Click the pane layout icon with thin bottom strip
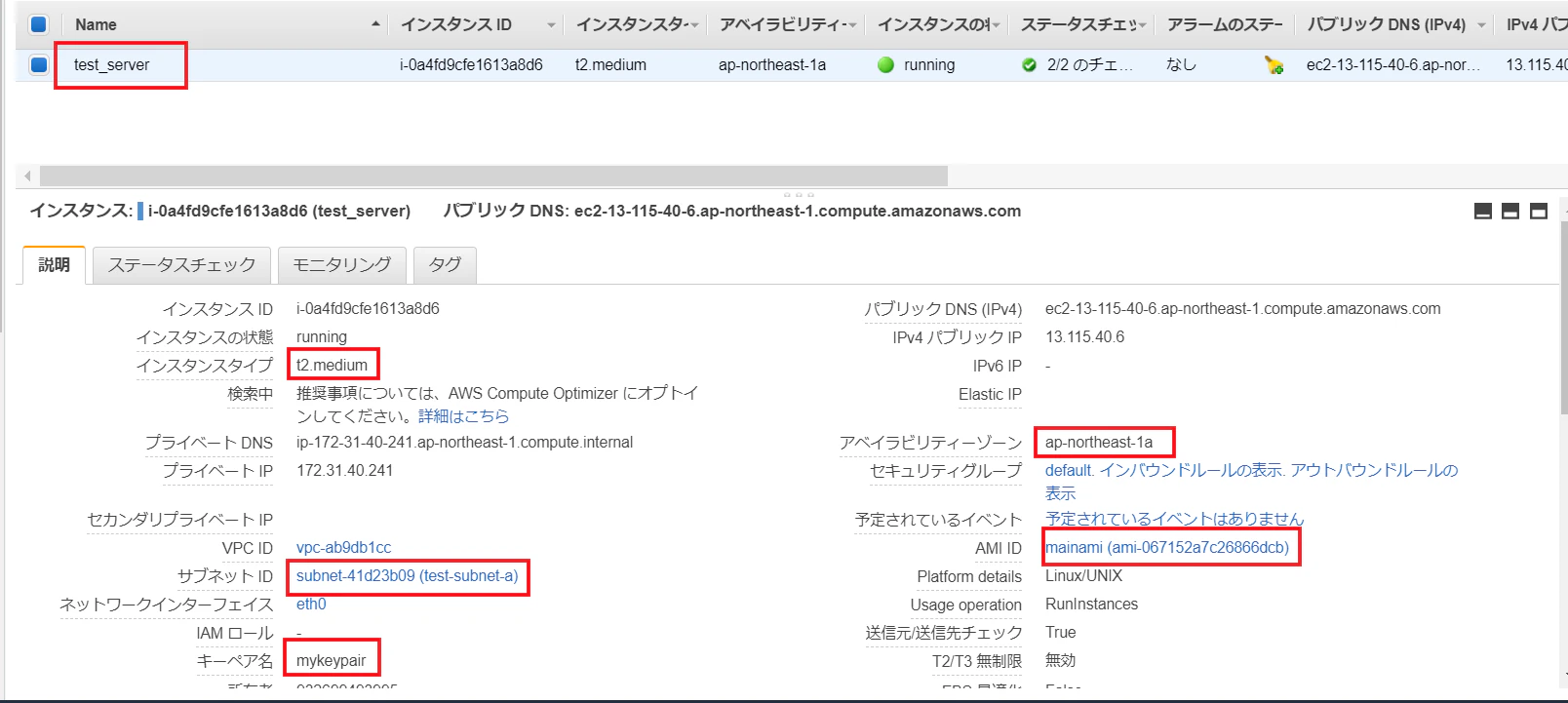 point(1483,212)
